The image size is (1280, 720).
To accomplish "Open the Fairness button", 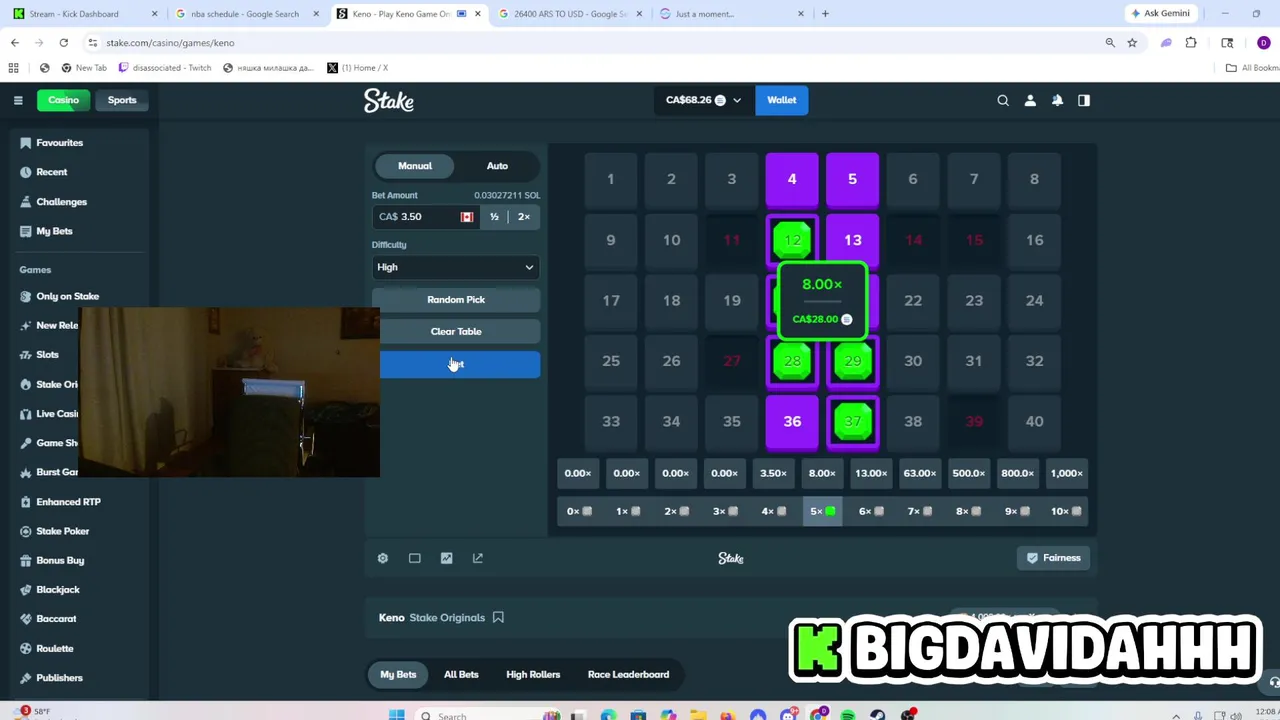I will click(x=1054, y=558).
